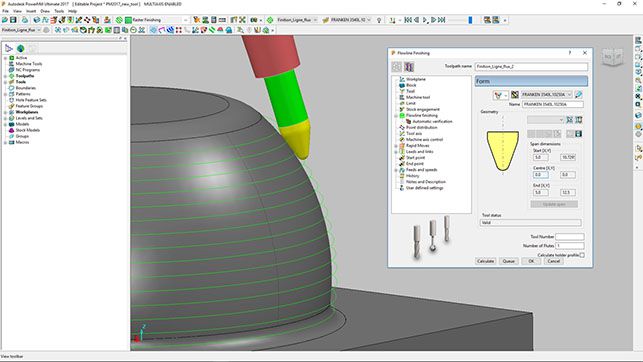Expand the Feeds and speeds node
Image resolution: width=643 pixels, height=362 pixels.
[396, 170]
